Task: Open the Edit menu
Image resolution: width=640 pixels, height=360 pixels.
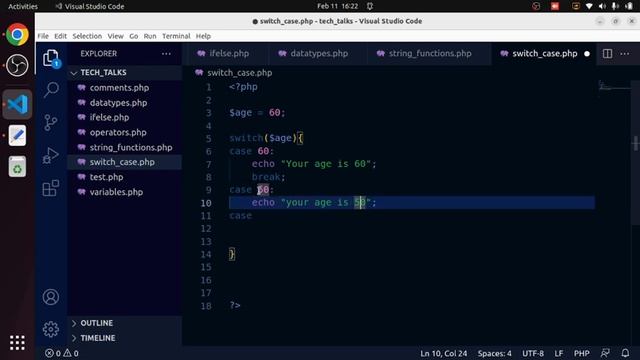Action: point(60,36)
